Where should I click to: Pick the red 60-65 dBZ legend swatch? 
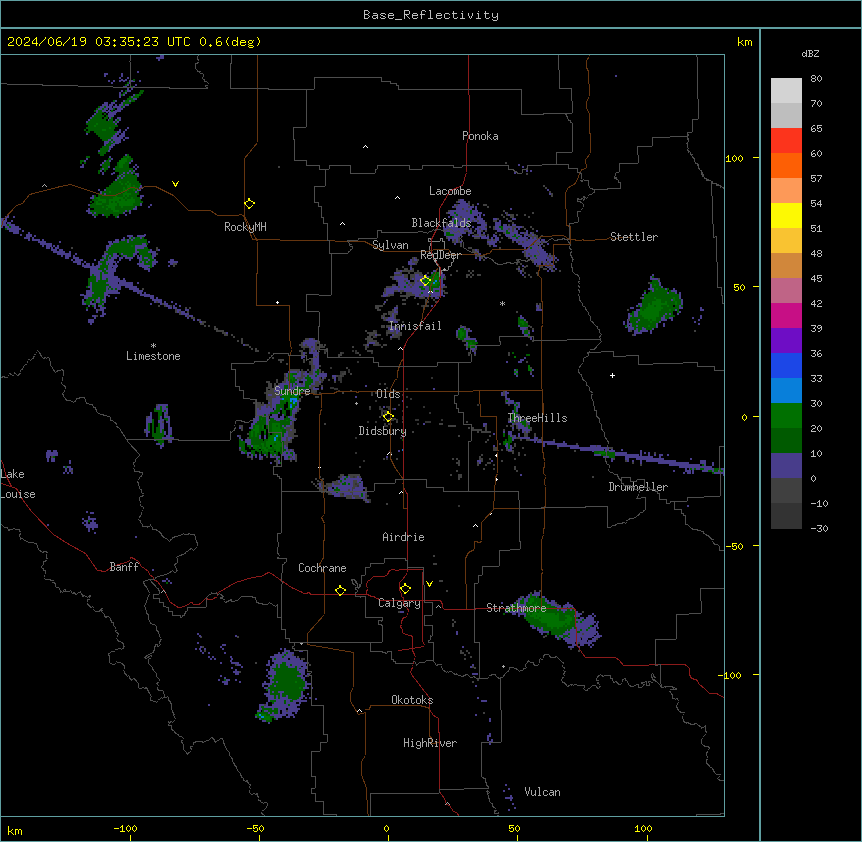[x=786, y=141]
